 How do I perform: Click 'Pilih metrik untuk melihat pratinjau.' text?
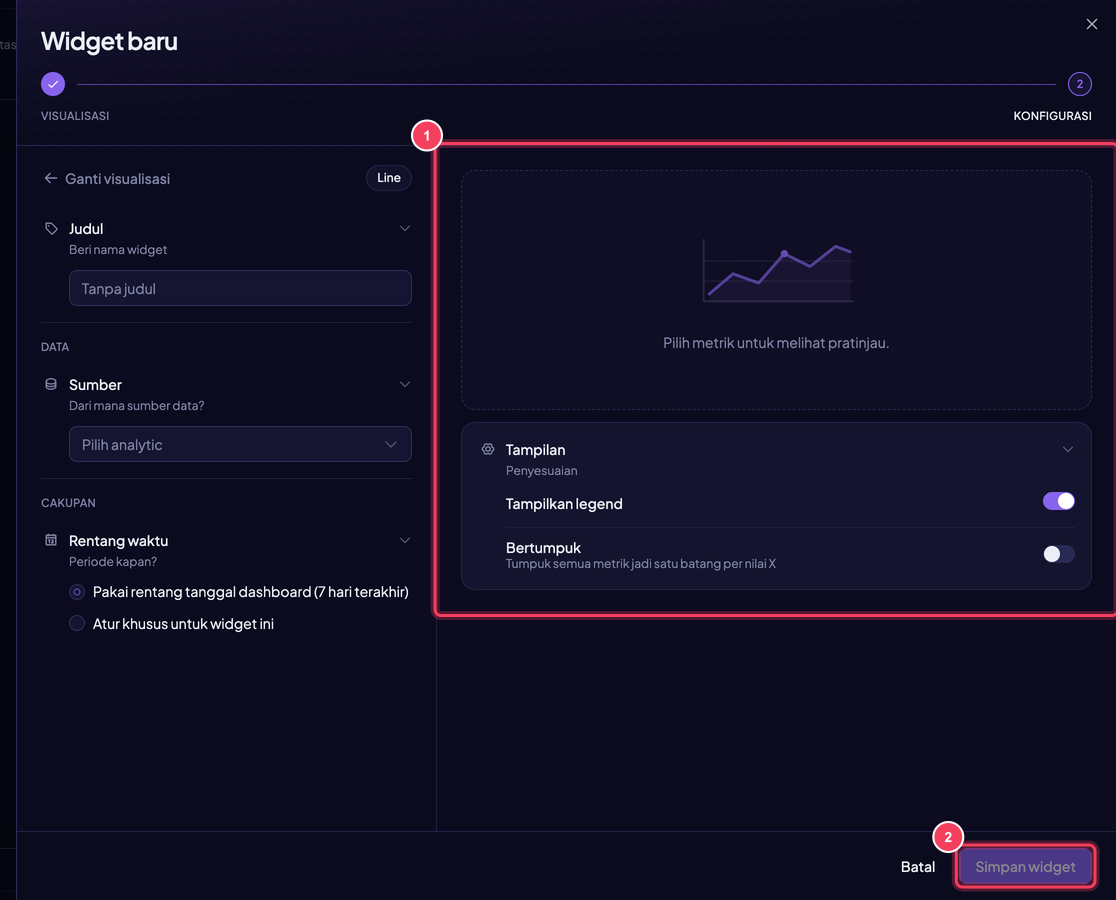click(776, 343)
